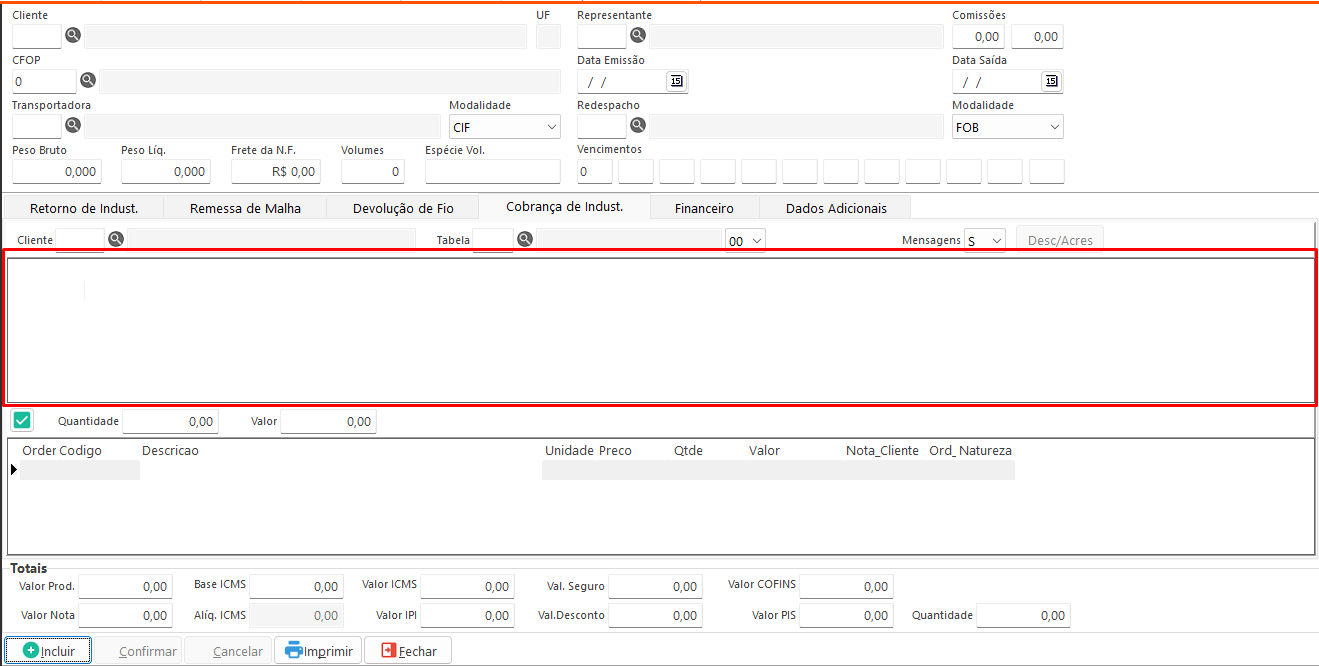Viewport: 1319px width, 666px height.
Task: Click the Redespacho search magnifier icon
Action: pyautogui.click(x=637, y=125)
